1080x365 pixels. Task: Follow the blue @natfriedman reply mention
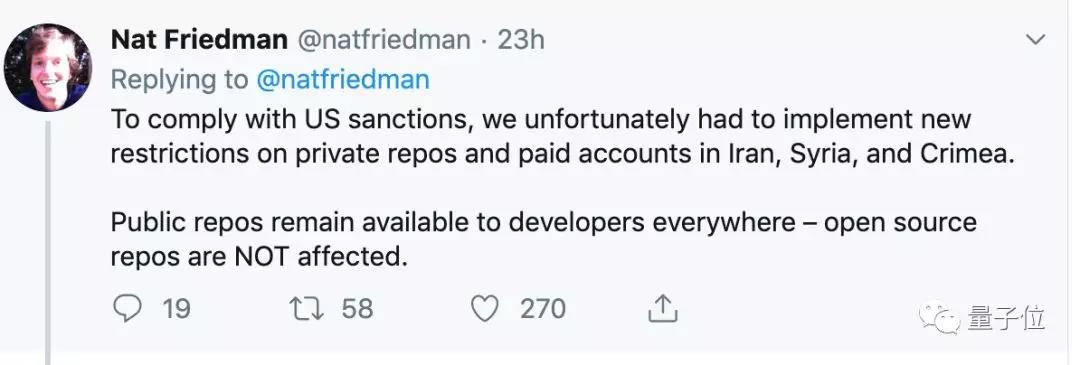pyautogui.click(x=343, y=80)
